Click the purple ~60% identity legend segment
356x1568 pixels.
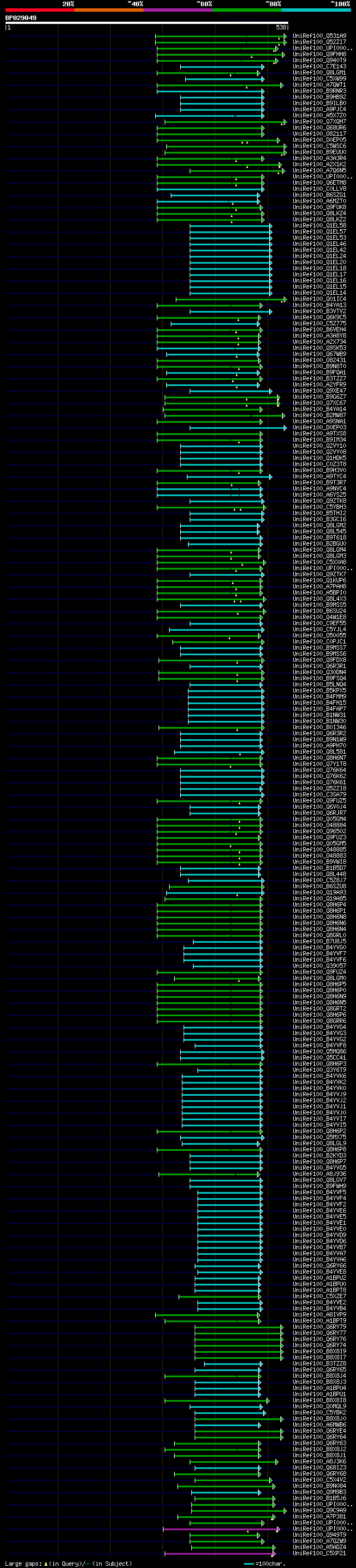click(x=179, y=10)
